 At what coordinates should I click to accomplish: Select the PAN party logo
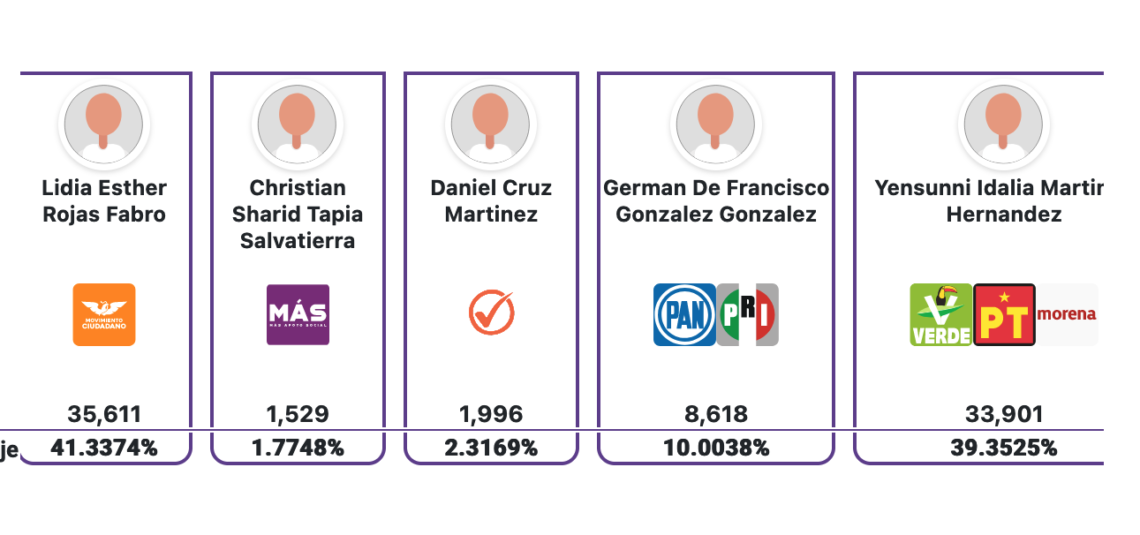[x=684, y=315]
